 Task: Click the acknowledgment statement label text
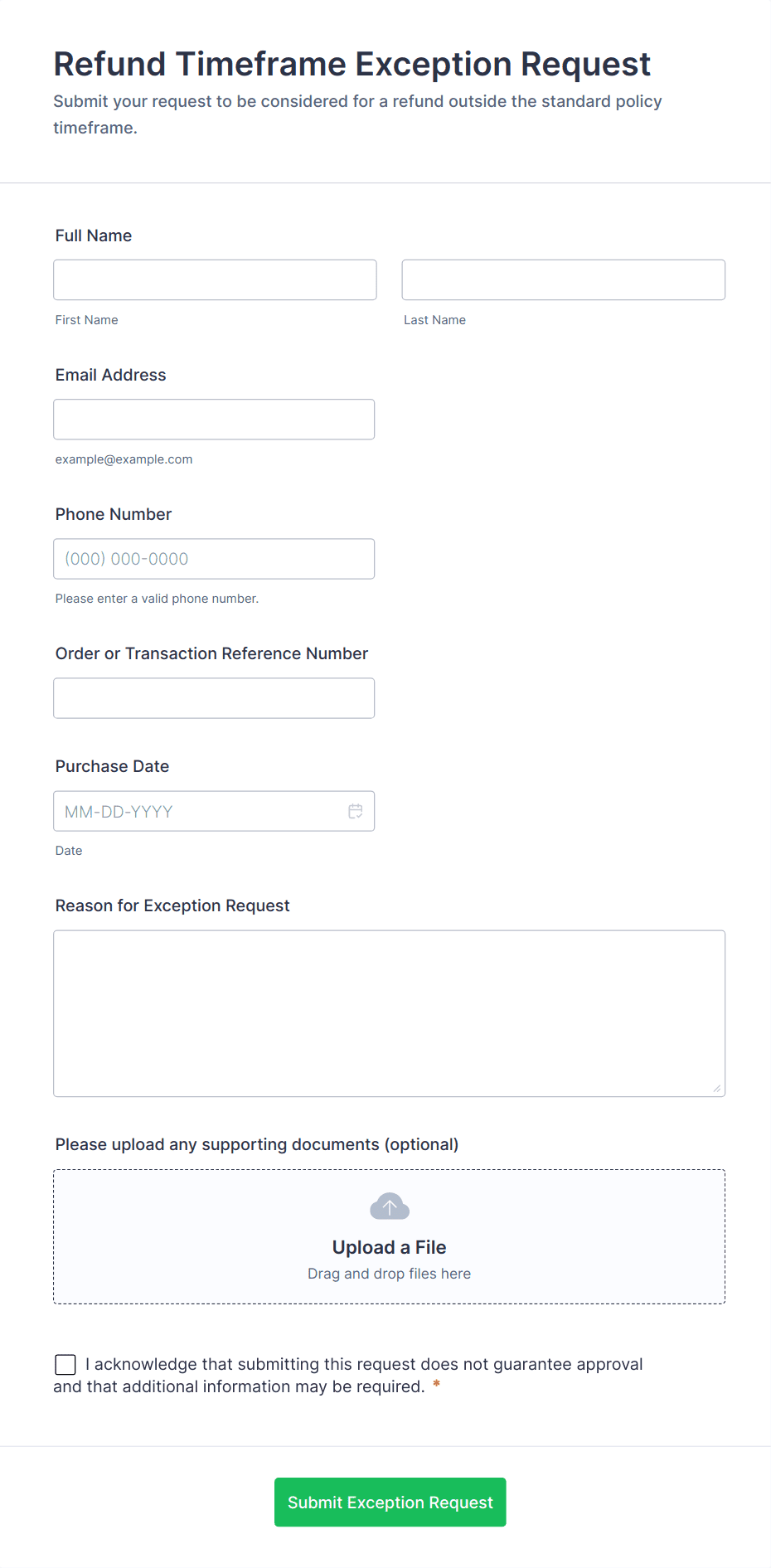click(x=364, y=1365)
